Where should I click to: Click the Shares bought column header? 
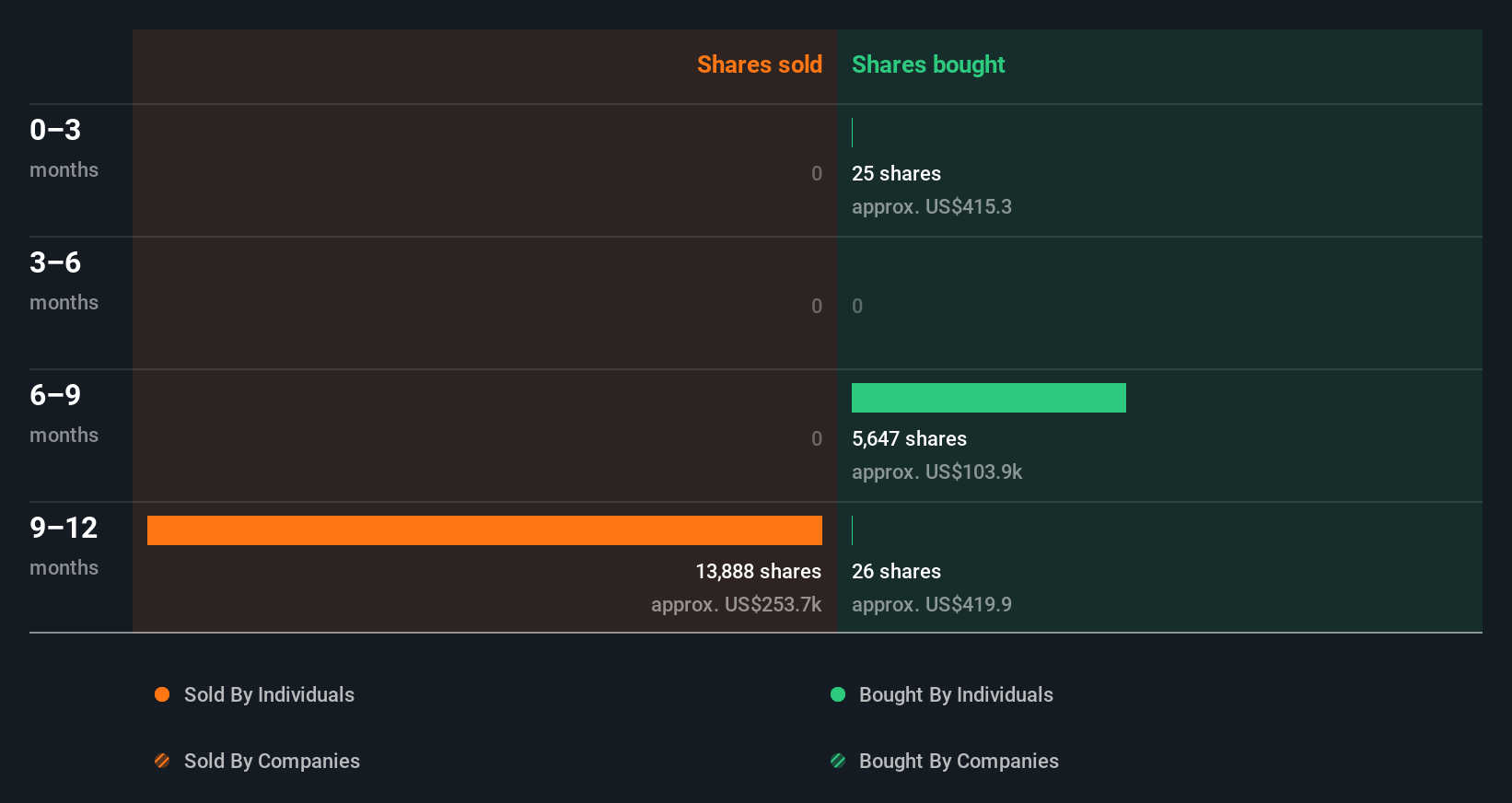click(928, 64)
